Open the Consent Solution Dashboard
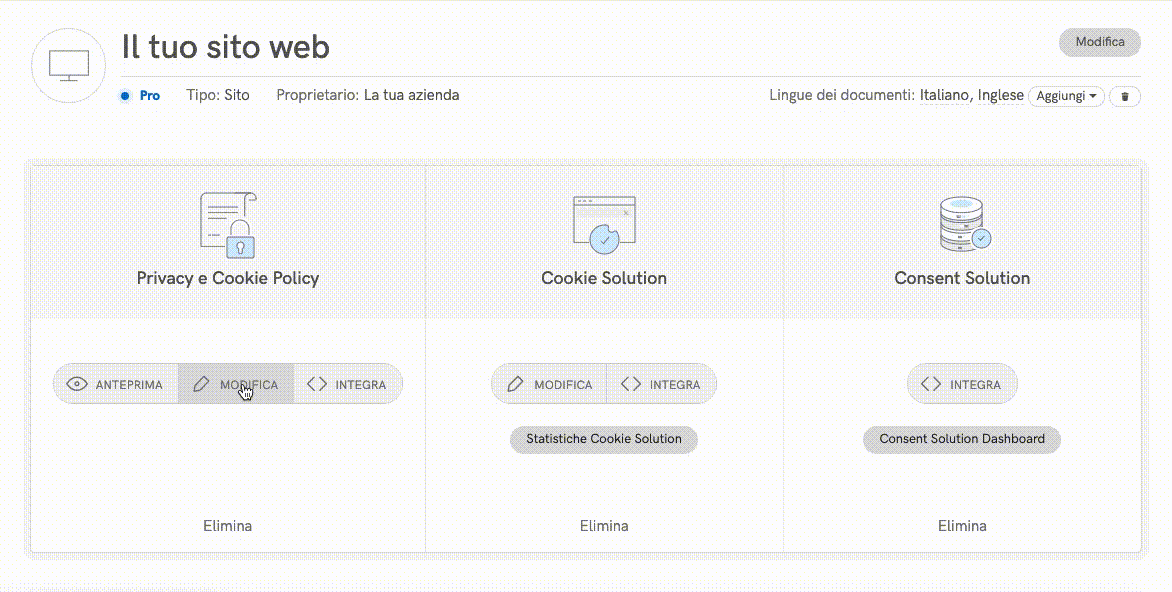The image size is (1172, 592). [961, 439]
